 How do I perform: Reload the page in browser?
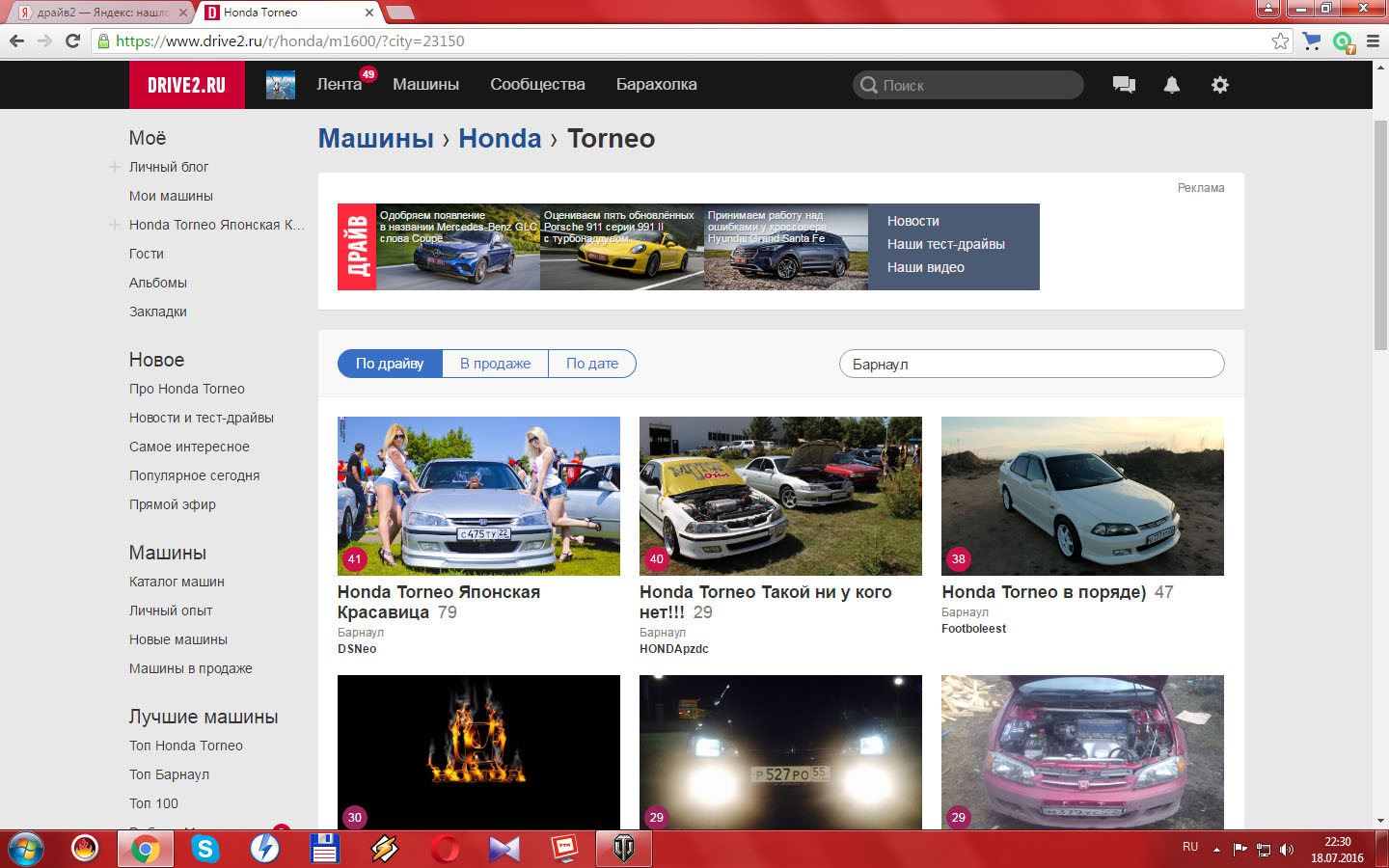72,41
